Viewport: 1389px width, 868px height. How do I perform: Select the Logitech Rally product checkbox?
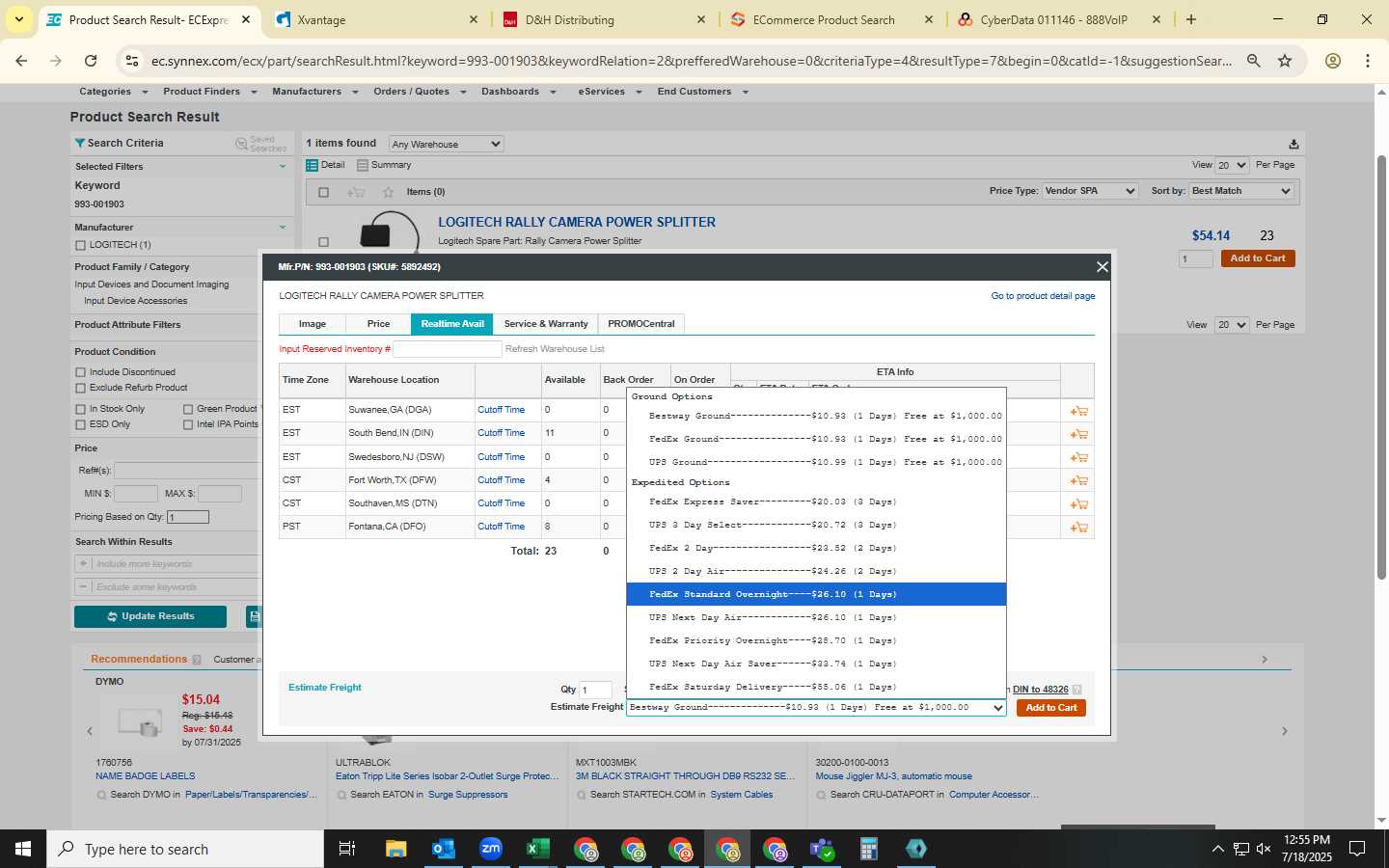324,241
